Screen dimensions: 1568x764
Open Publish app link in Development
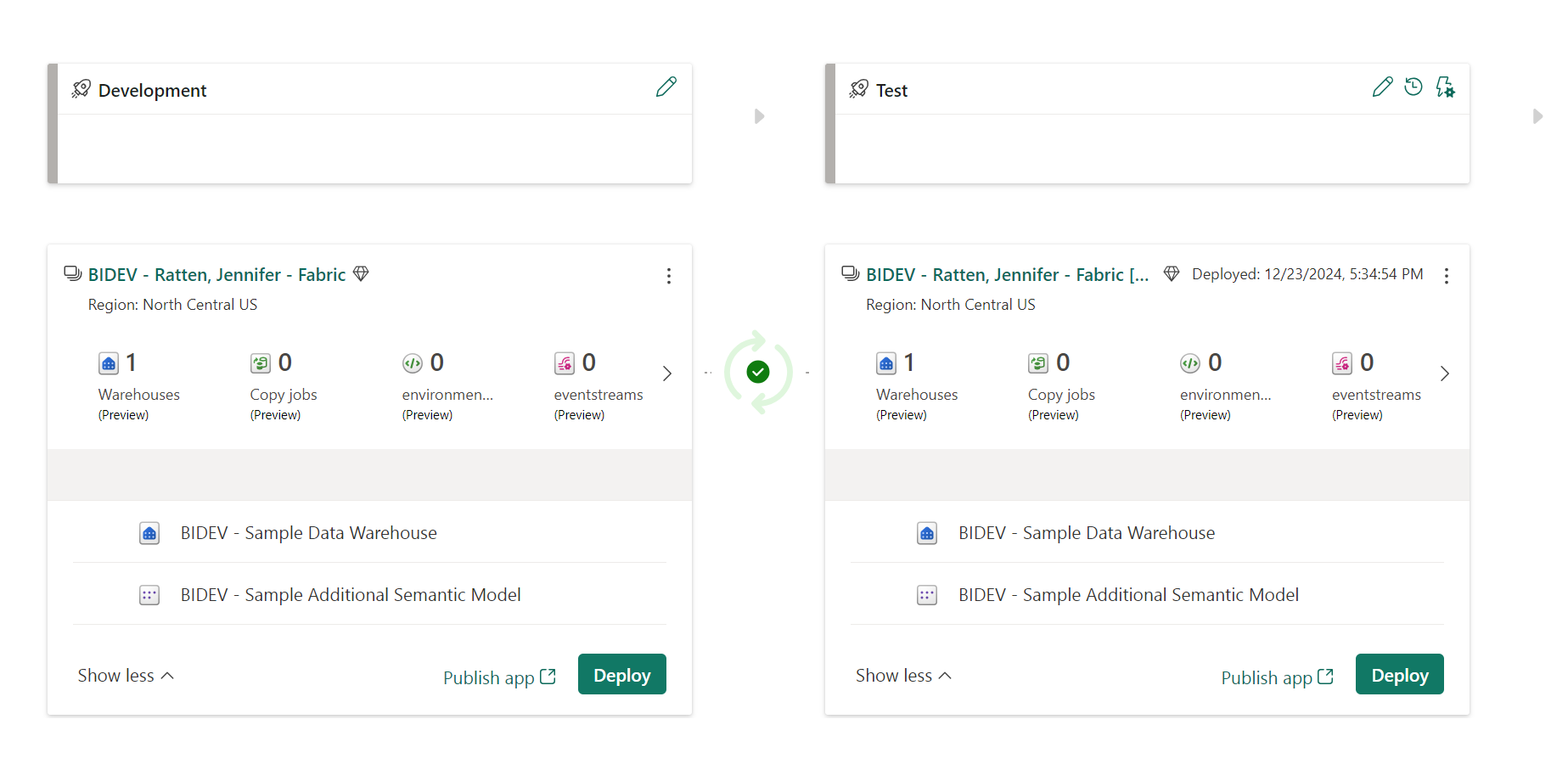499,677
